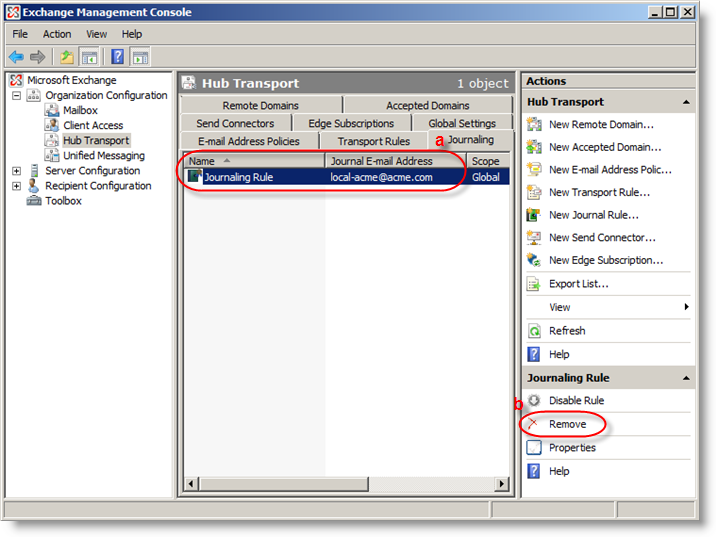Click the Client Access node icon

point(52,126)
